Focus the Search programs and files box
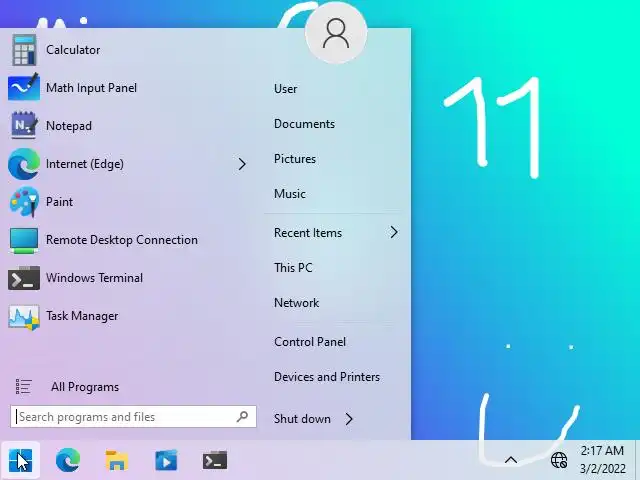Image resolution: width=640 pixels, height=480 pixels. coord(133,416)
